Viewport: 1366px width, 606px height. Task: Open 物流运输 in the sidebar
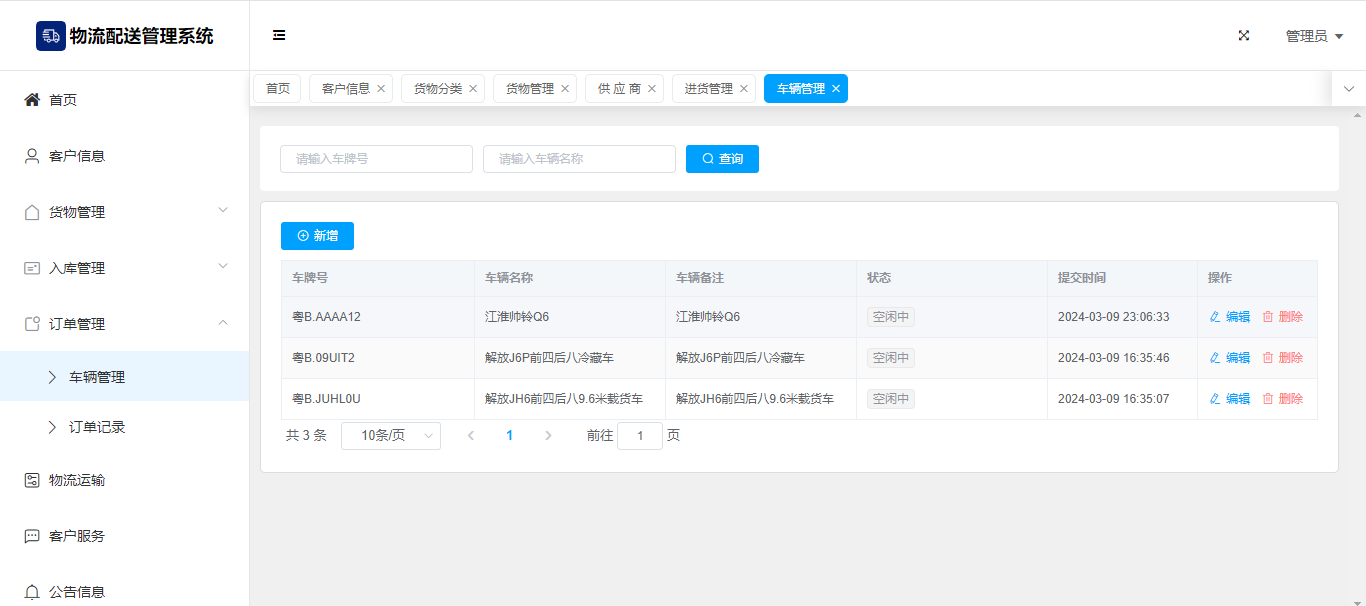click(77, 480)
